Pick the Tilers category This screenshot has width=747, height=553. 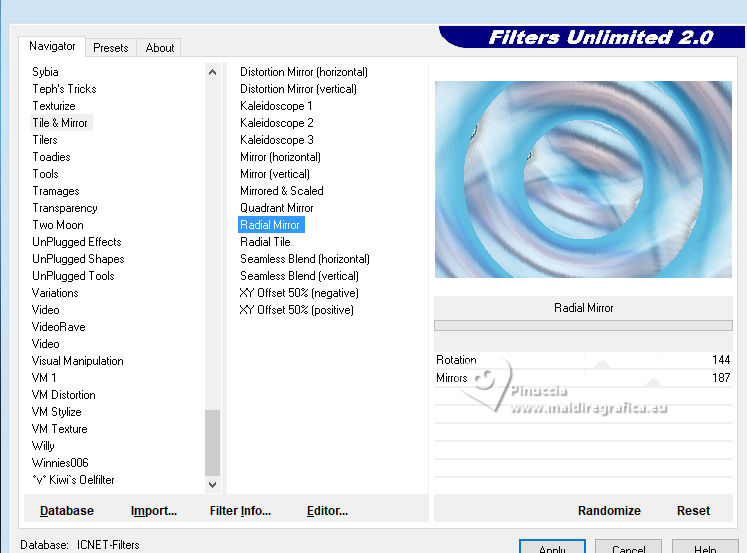click(x=45, y=140)
